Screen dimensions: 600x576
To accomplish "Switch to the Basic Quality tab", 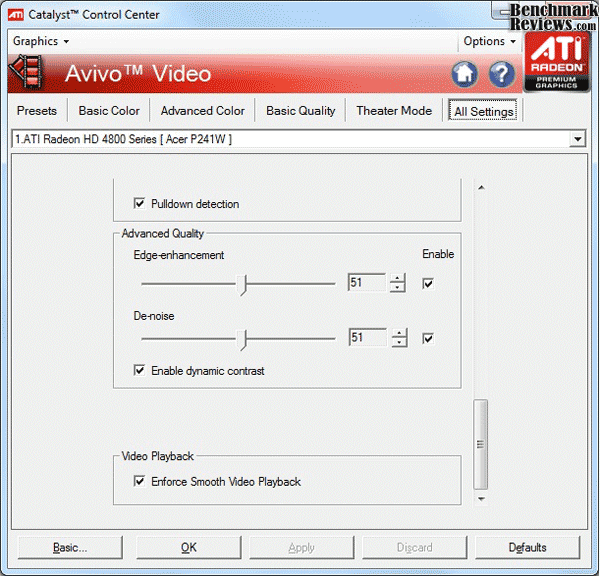I will click(x=300, y=111).
